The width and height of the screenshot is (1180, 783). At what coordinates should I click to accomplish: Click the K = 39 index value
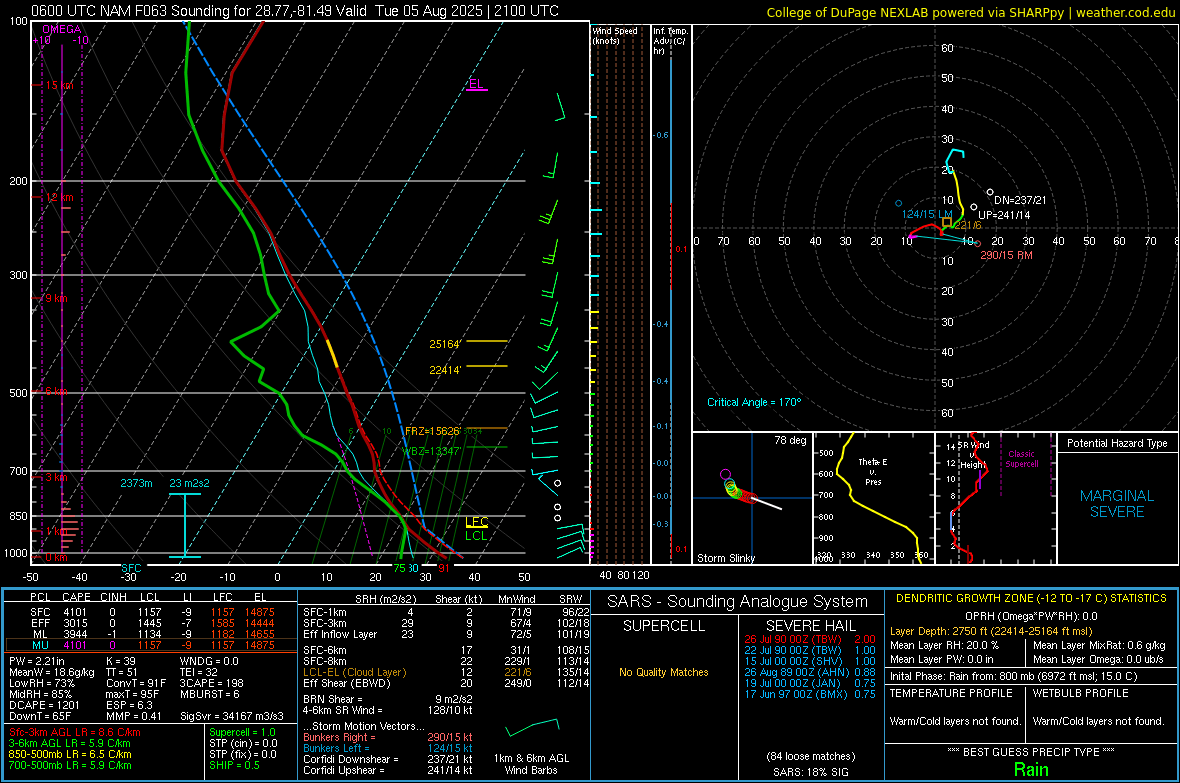pyautogui.click(x=121, y=661)
